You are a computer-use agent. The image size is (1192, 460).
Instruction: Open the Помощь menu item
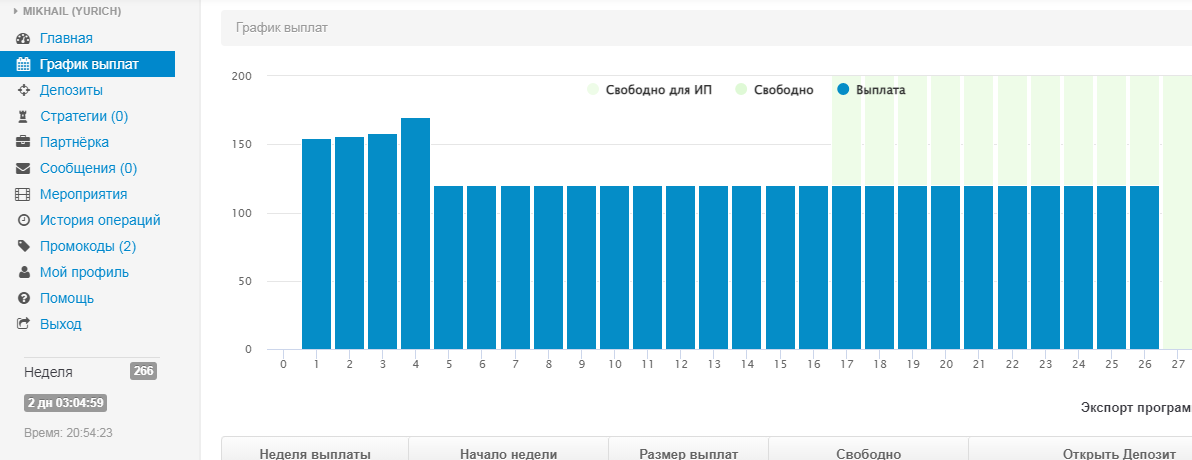pyautogui.click(x=67, y=298)
